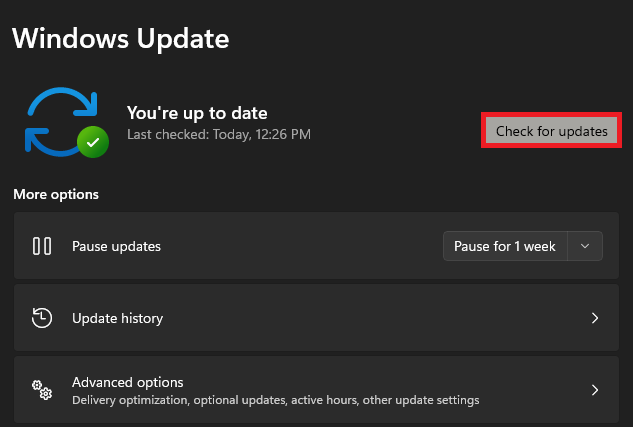
Task: Click the Windows Update page heading
Action: (120, 39)
